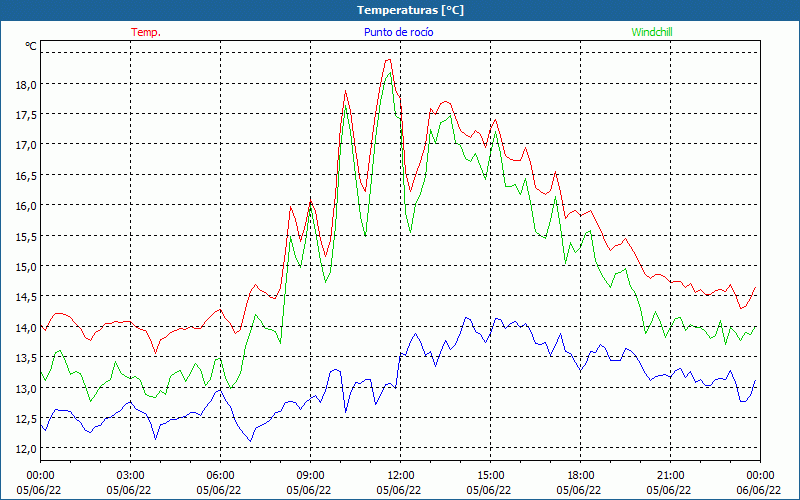This screenshot has height=500, width=800.
Task: Click the Temperaturas [°C] chart title
Action: (410, 10)
